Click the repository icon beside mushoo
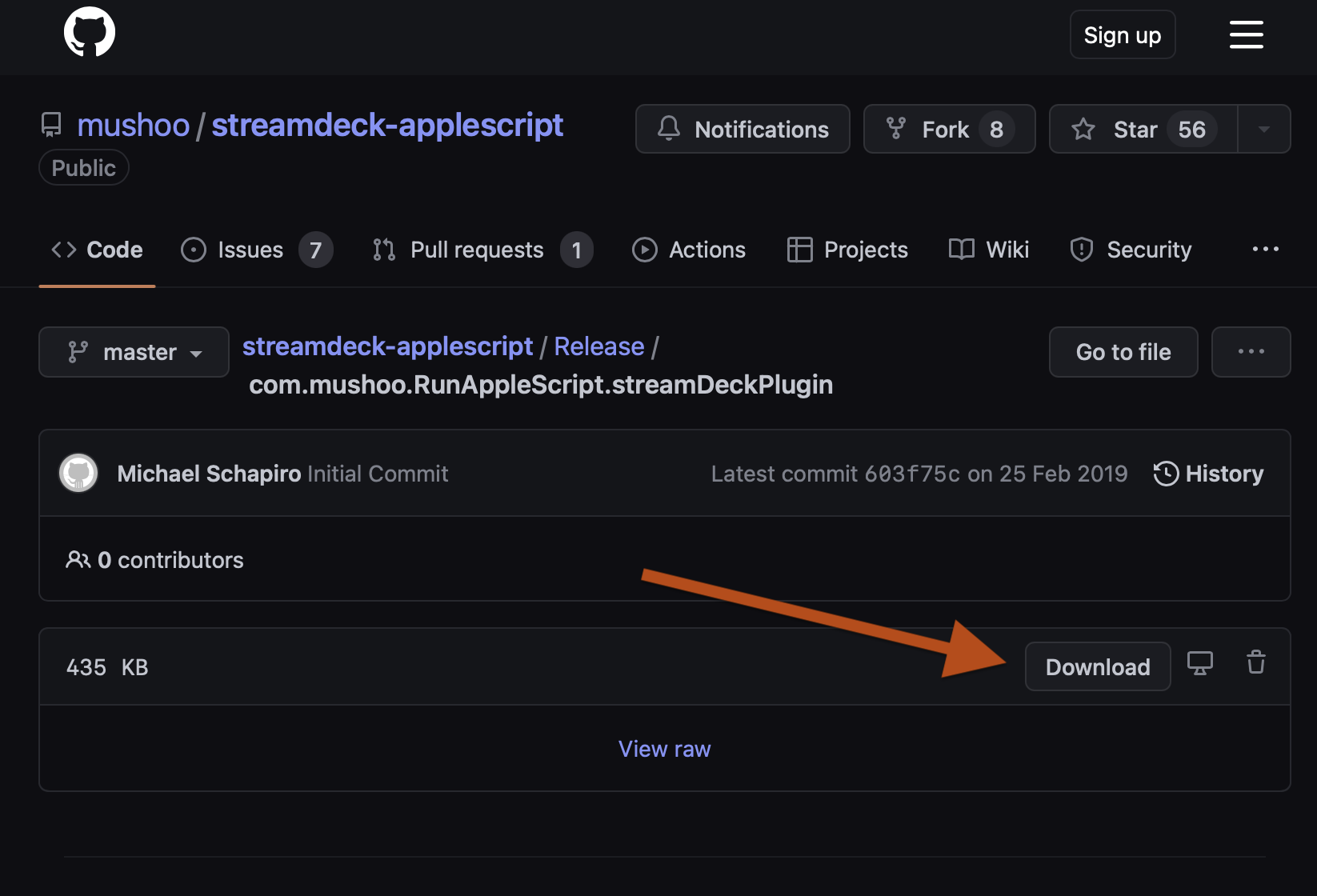1317x896 pixels. (x=52, y=125)
